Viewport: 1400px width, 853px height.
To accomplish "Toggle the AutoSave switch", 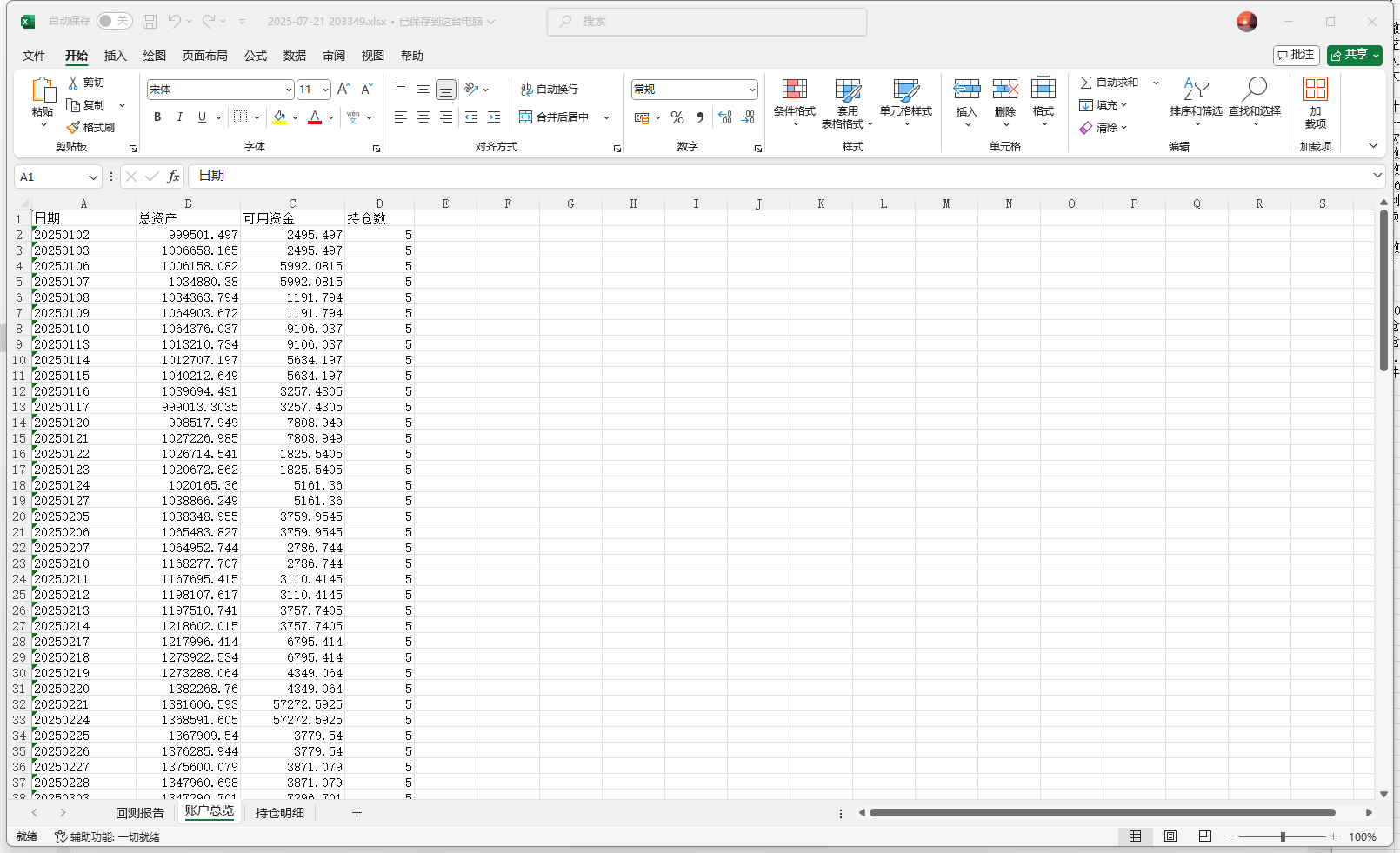I will tap(114, 21).
